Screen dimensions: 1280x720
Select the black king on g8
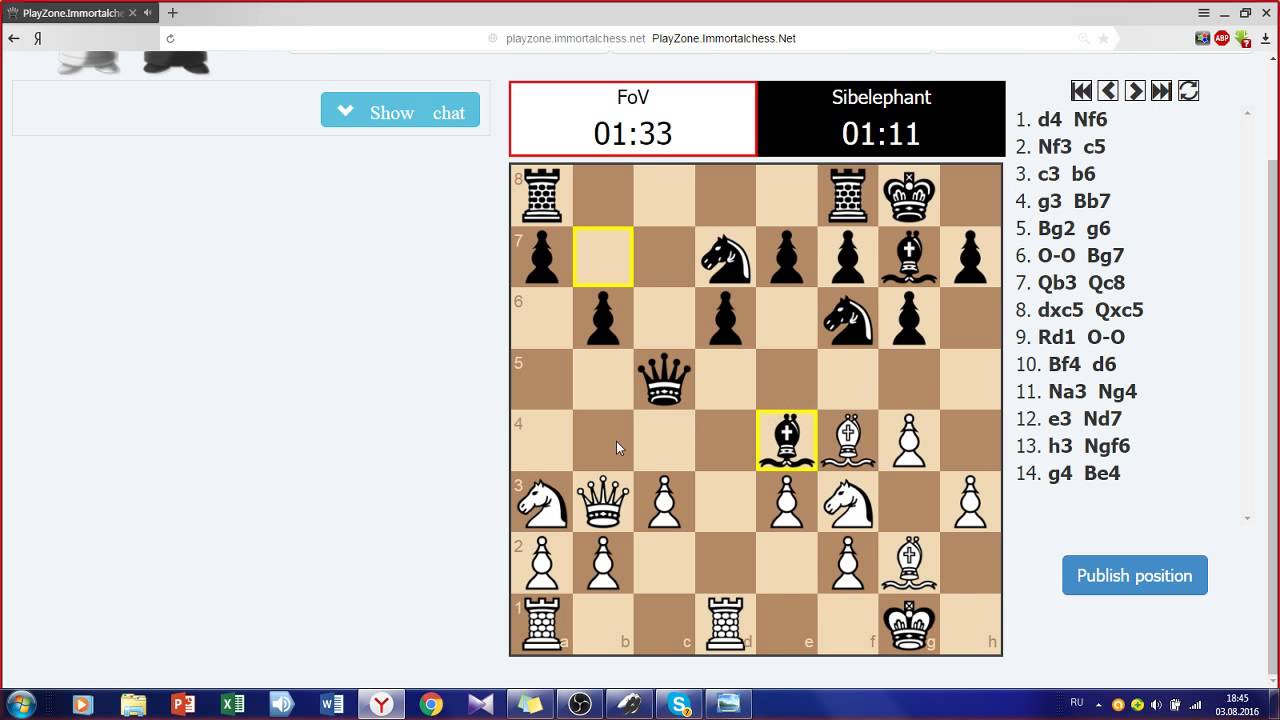tap(909, 197)
